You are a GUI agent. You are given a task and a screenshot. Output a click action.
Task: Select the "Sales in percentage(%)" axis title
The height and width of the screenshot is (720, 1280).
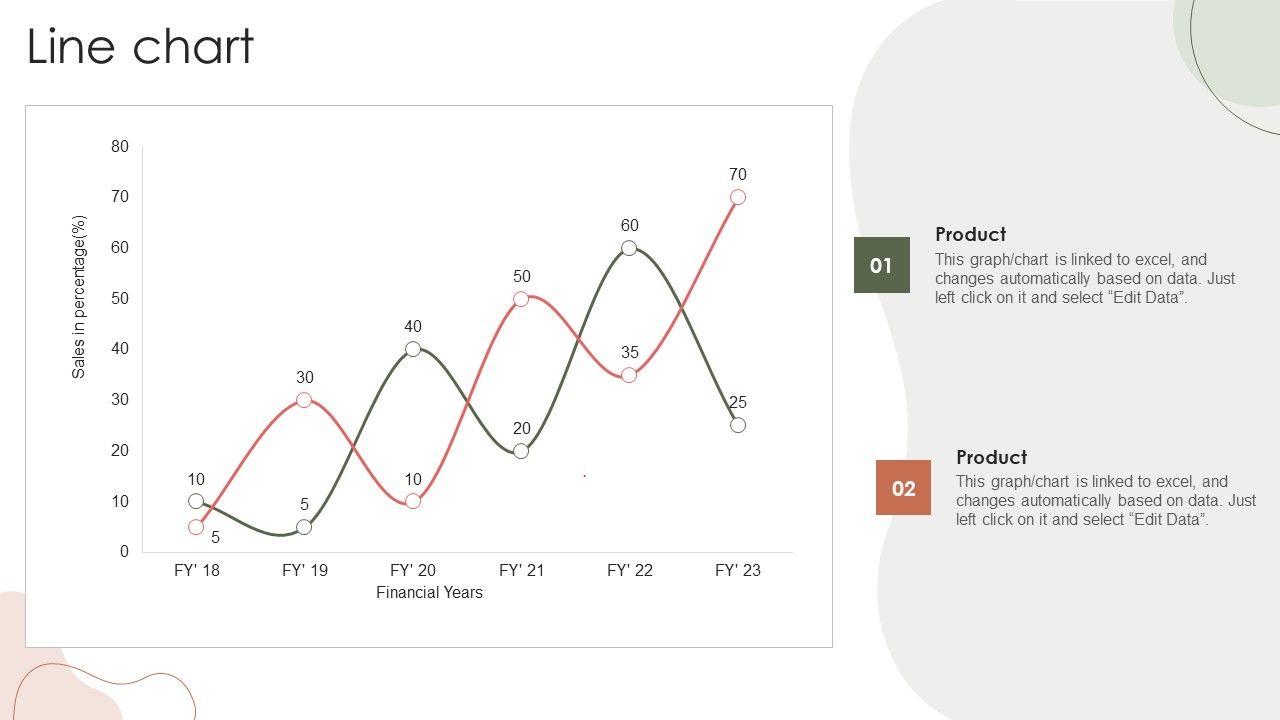pos(80,297)
